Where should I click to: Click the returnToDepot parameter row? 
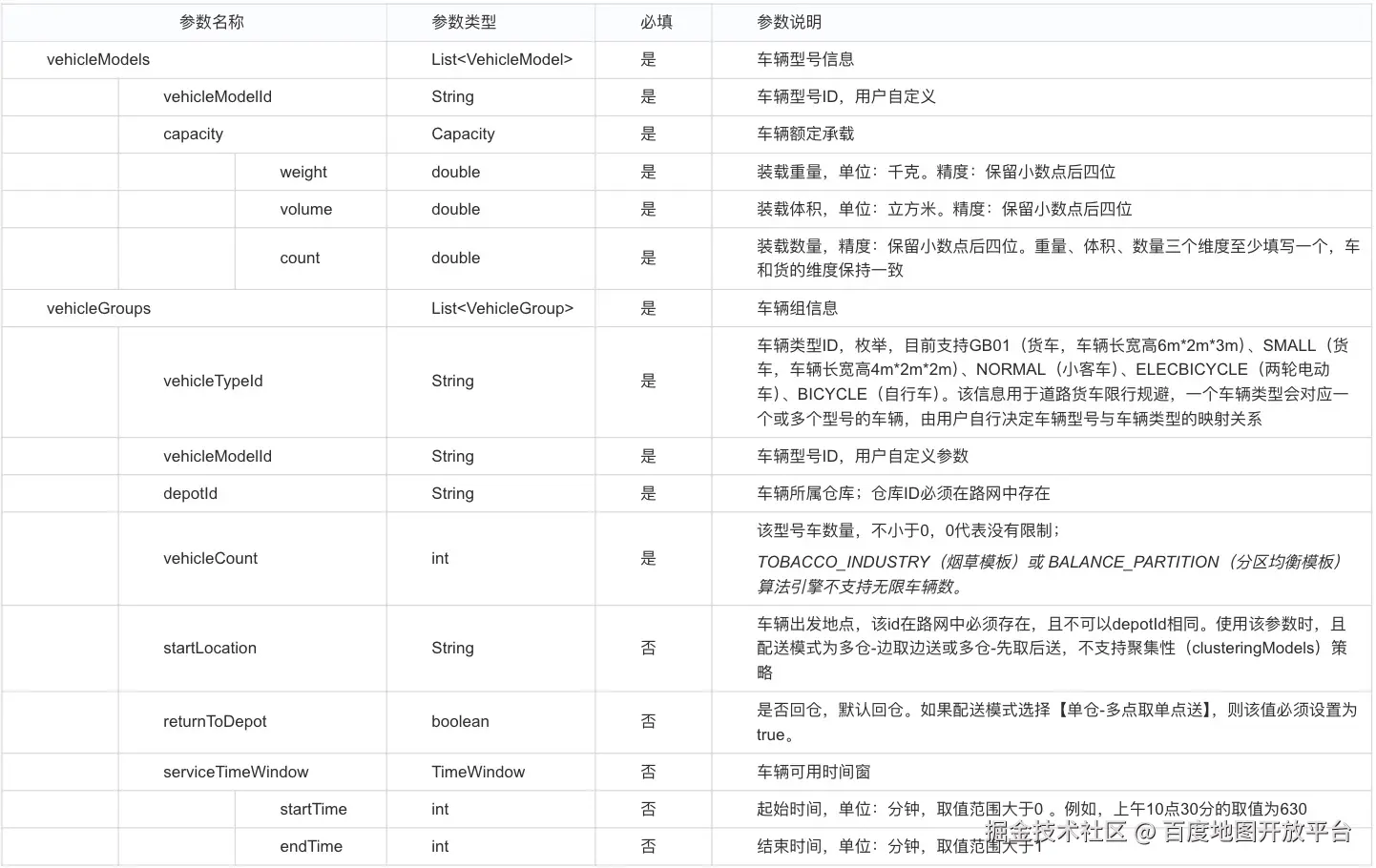click(215, 722)
